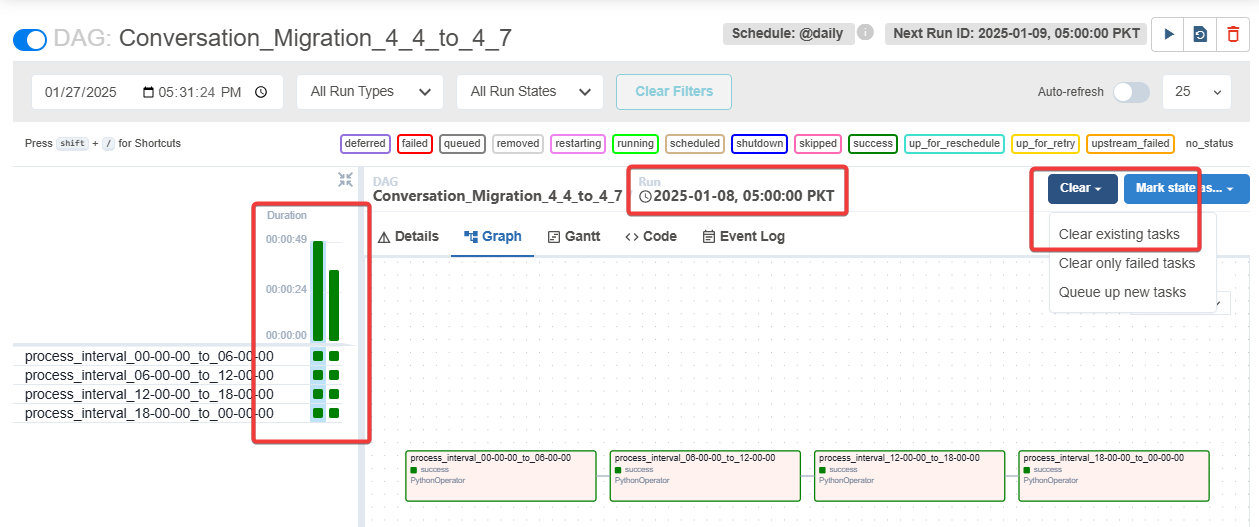Filter by the failed status legend badge
This screenshot has height=527, width=1259.
[x=414, y=144]
